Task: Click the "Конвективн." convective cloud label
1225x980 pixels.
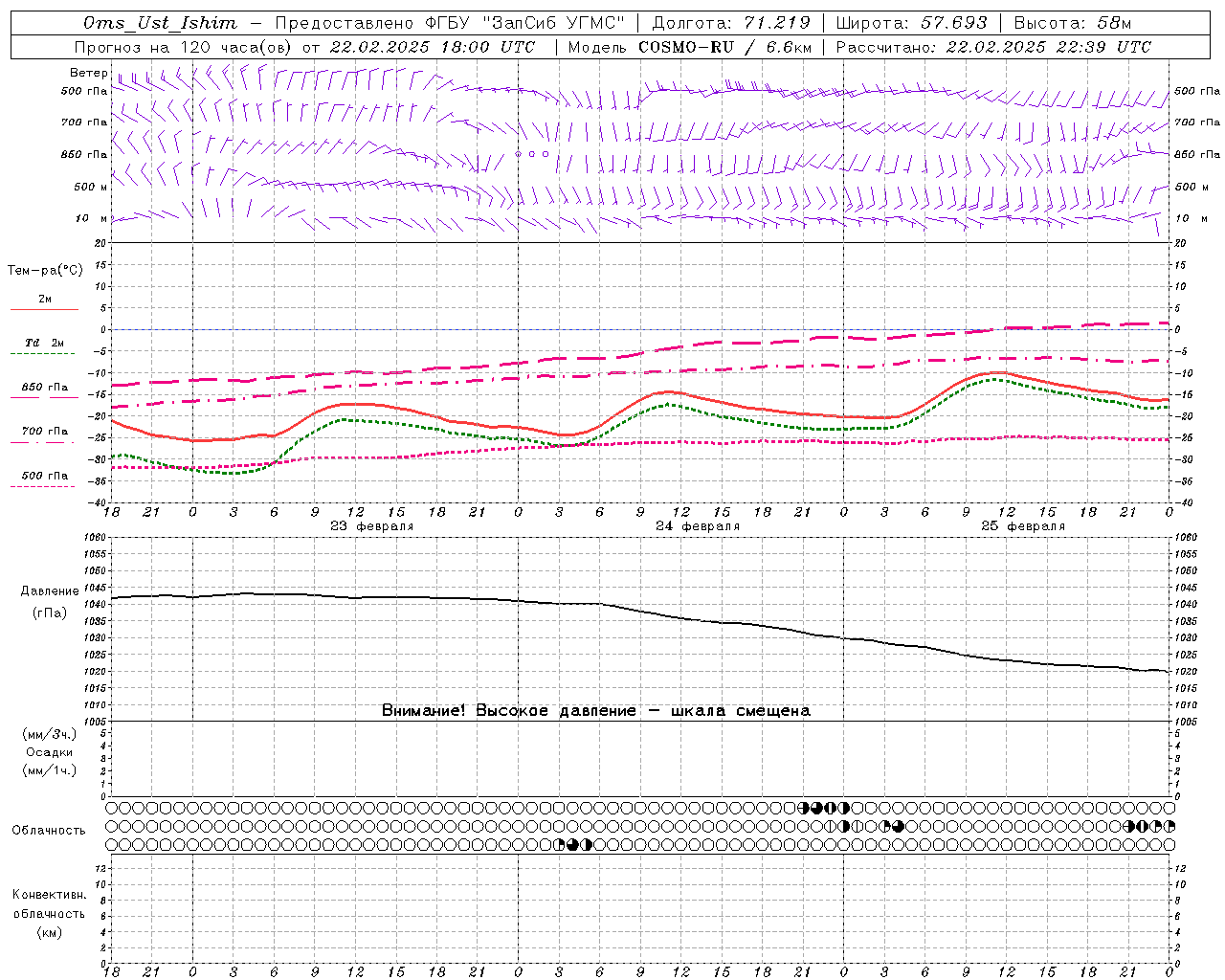Action: click(x=49, y=895)
